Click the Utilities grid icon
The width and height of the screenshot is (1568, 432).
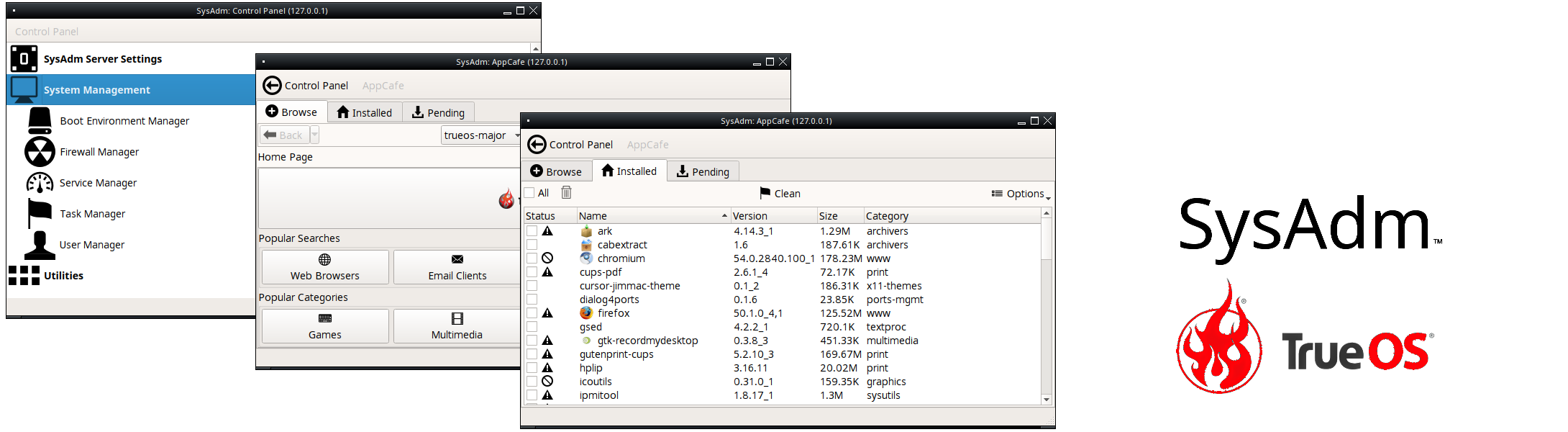click(24, 276)
